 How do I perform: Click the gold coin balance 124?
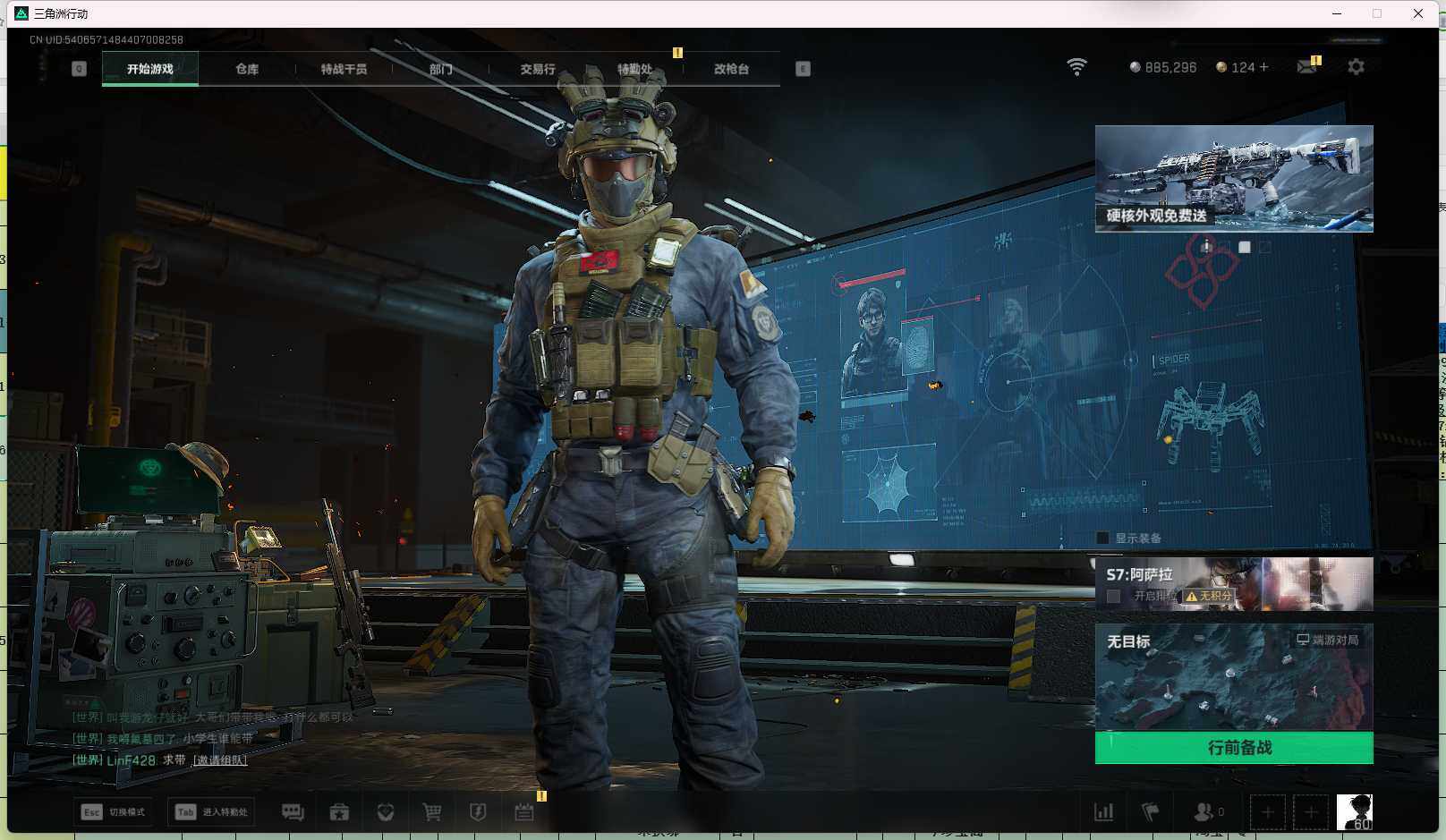[1236, 67]
